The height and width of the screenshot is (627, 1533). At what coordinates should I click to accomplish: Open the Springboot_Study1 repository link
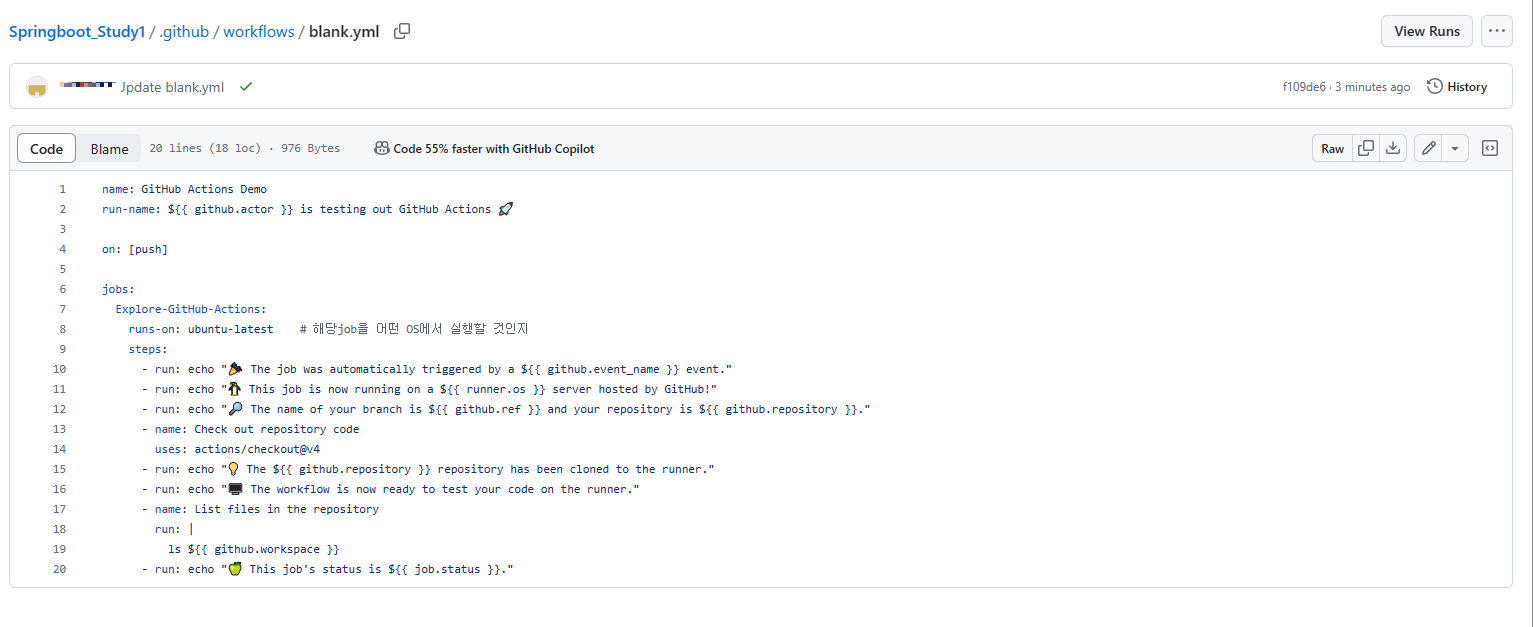coord(78,31)
